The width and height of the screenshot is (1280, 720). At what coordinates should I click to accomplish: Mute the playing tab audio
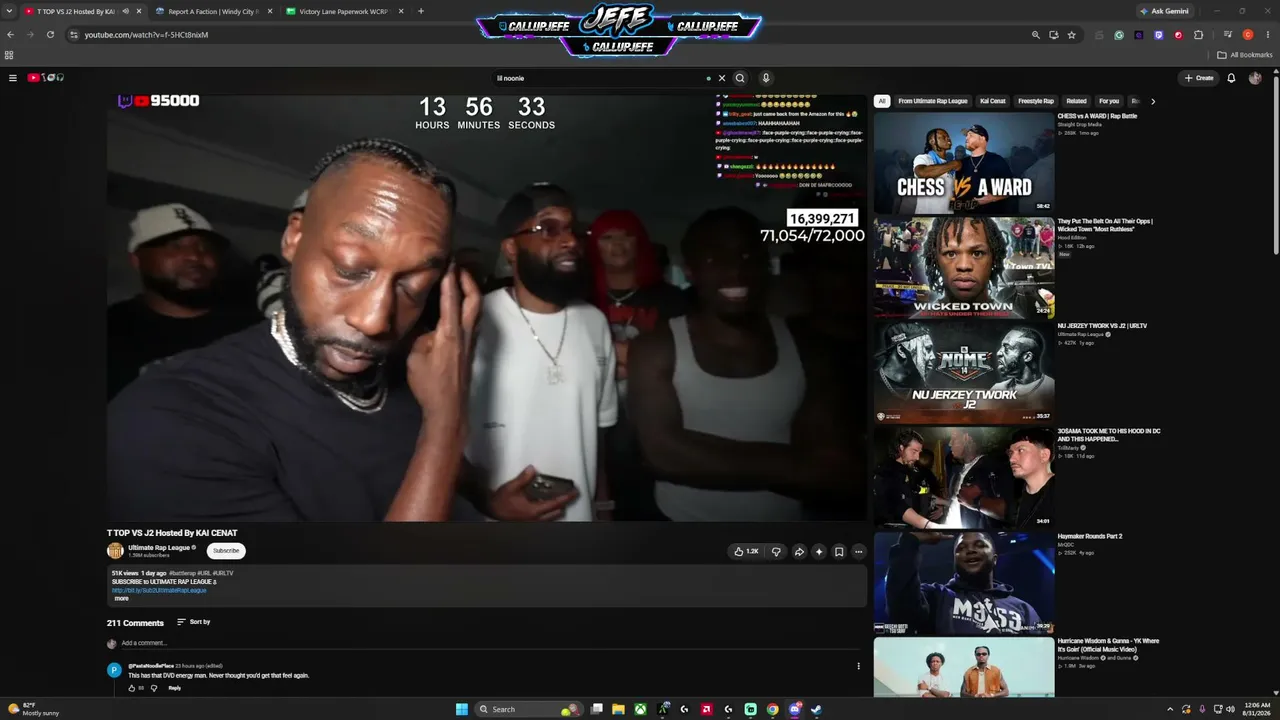(x=125, y=11)
